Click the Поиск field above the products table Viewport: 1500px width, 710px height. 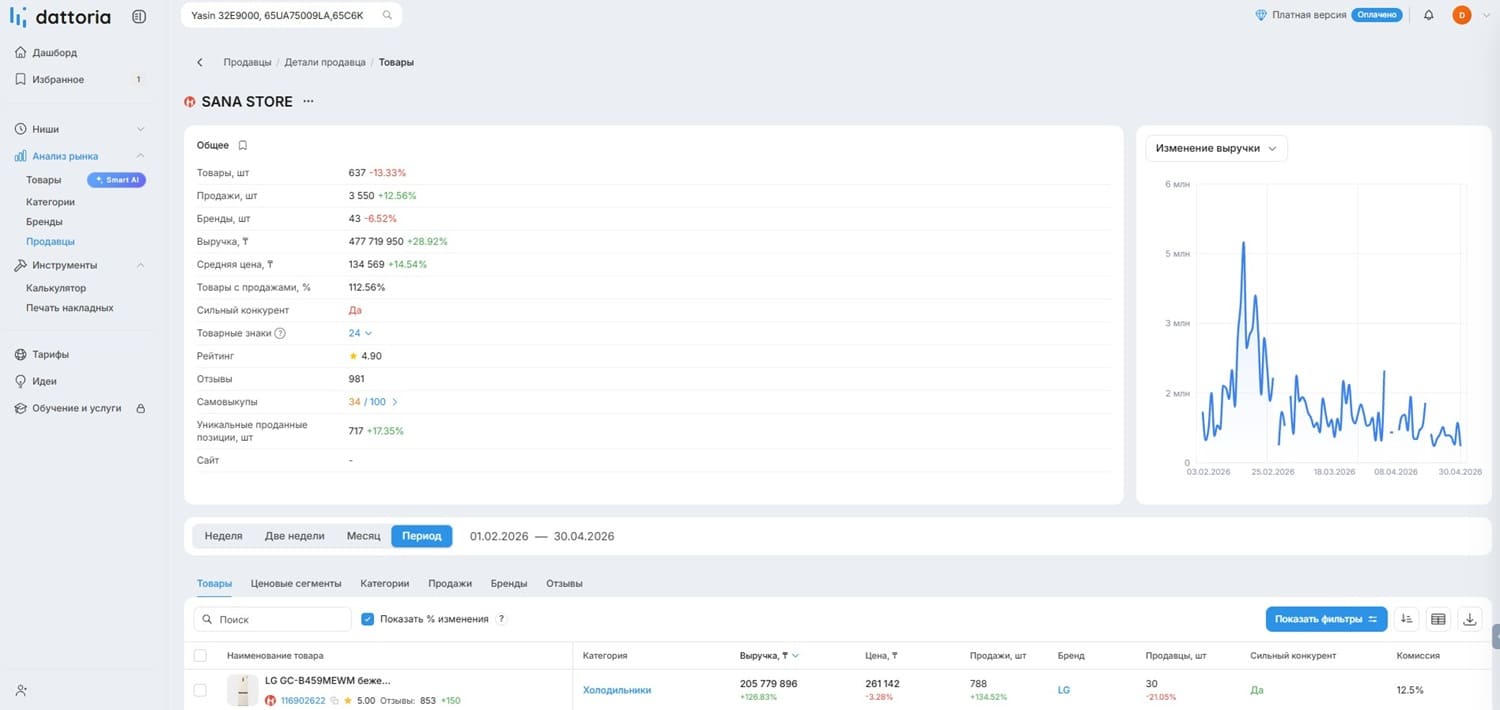pyautogui.click(x=273, y=619)
